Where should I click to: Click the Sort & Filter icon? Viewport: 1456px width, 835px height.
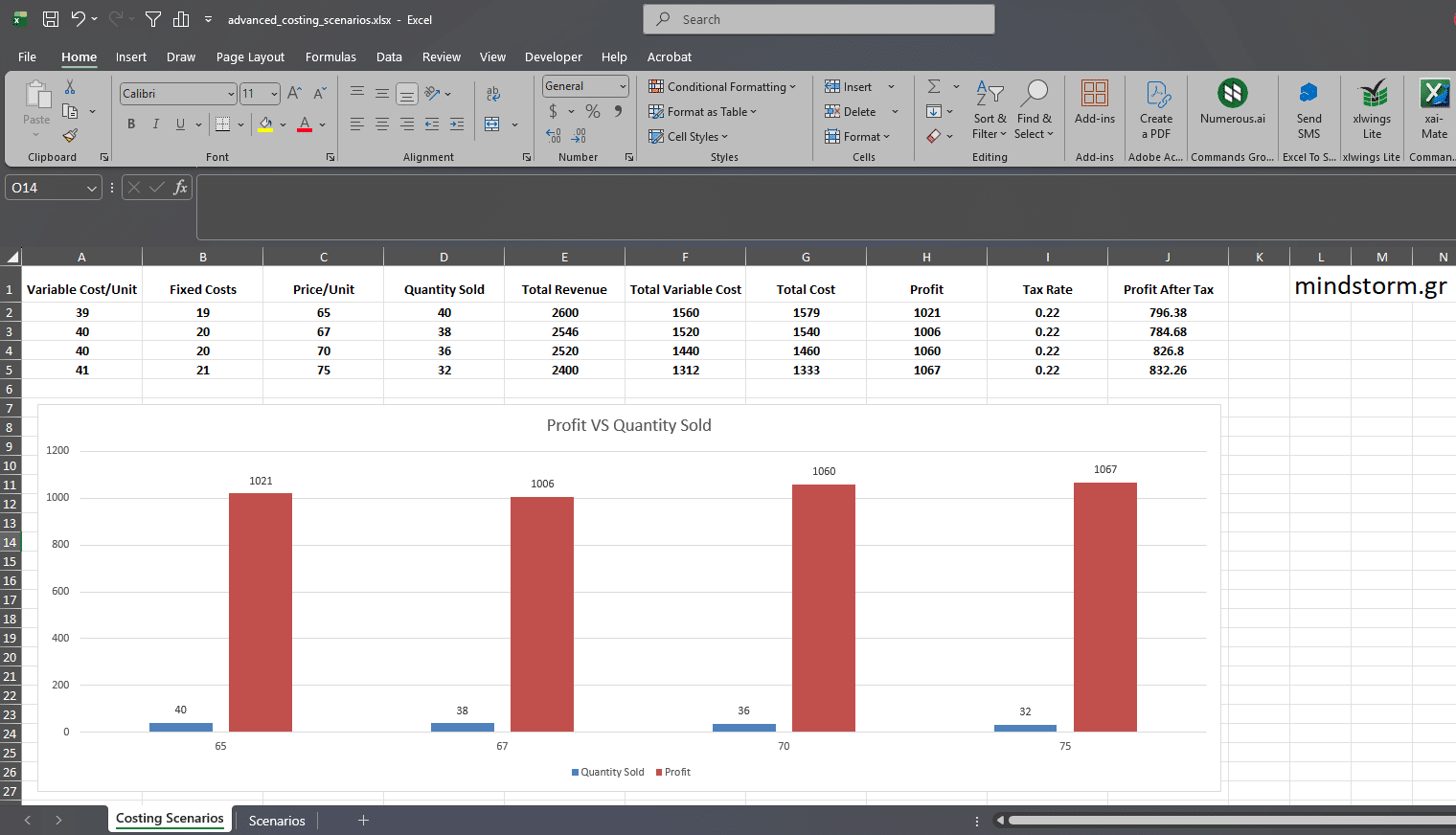pyautogui.click(x=990, y=94)
